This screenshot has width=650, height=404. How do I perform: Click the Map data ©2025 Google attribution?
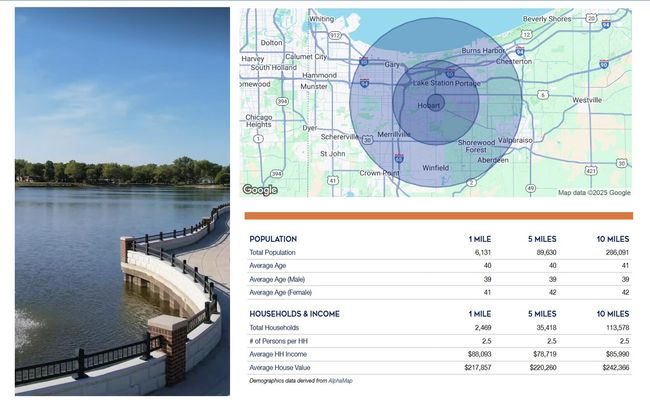[594, 192]
